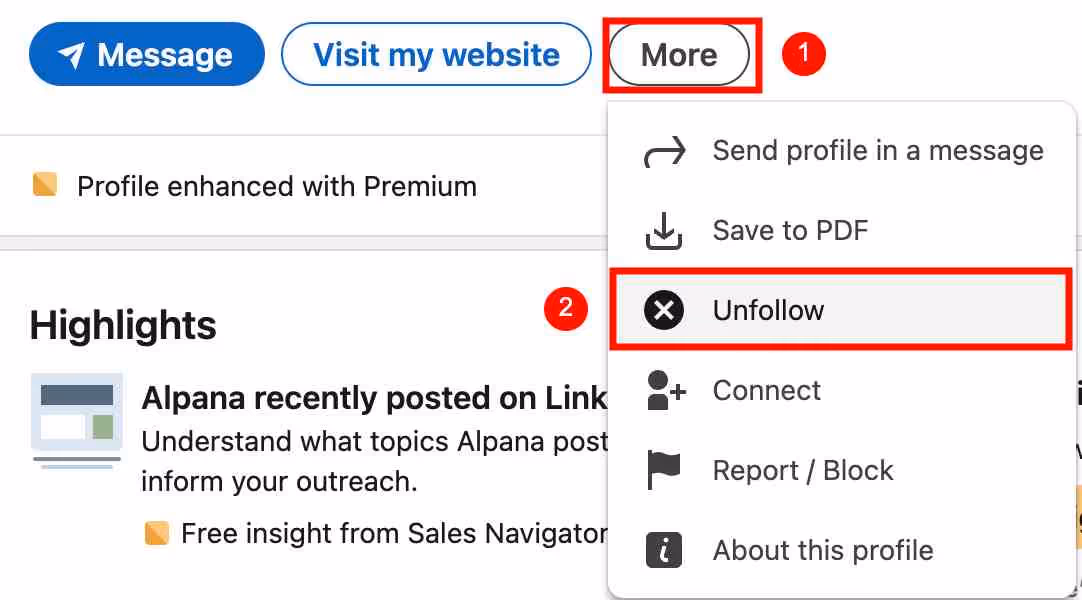This screenshot has width=1082, height=600.
Task: Select Report / Block menu option
Action: click(x=803, y=470)
